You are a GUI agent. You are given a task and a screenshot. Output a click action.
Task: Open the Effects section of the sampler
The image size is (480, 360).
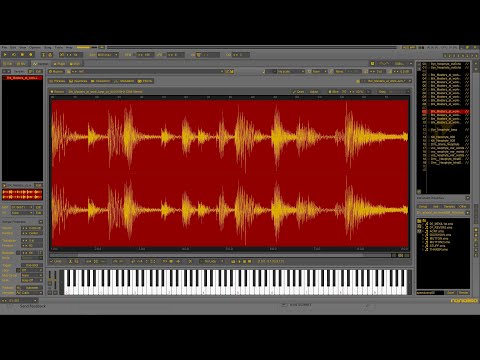coord(145,81)
